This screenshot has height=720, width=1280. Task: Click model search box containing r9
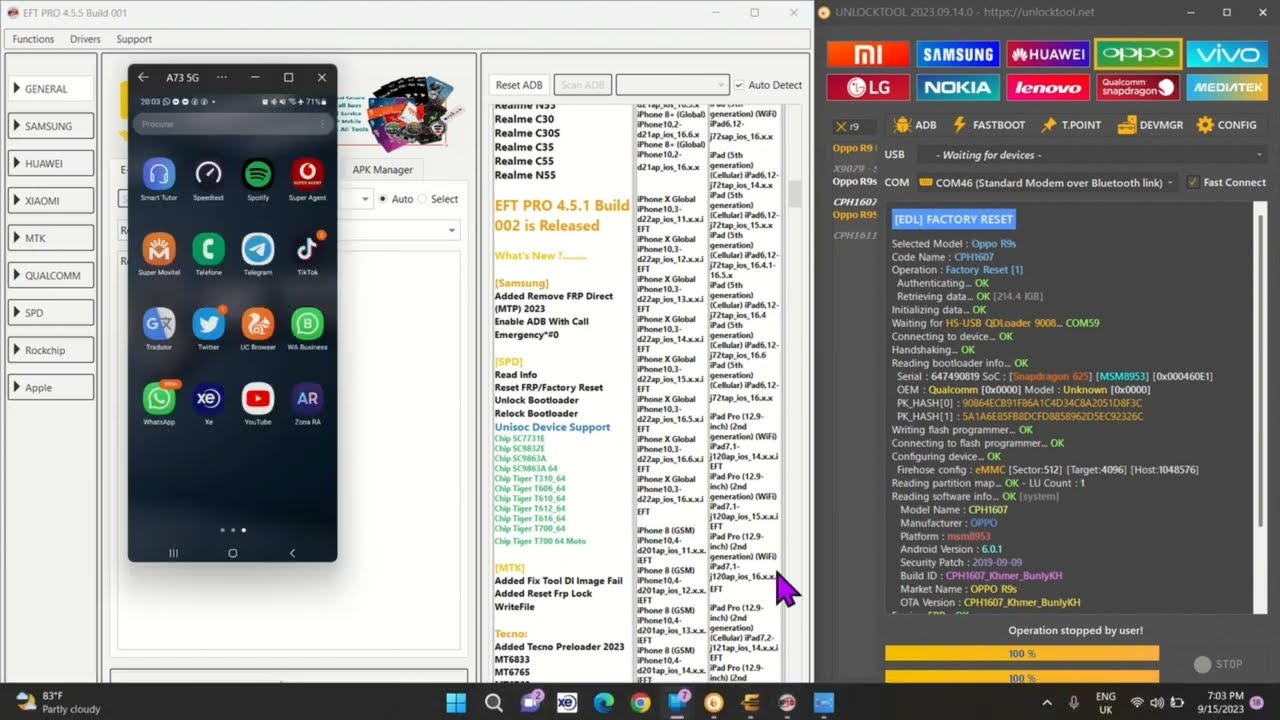[x=853, y=126]
